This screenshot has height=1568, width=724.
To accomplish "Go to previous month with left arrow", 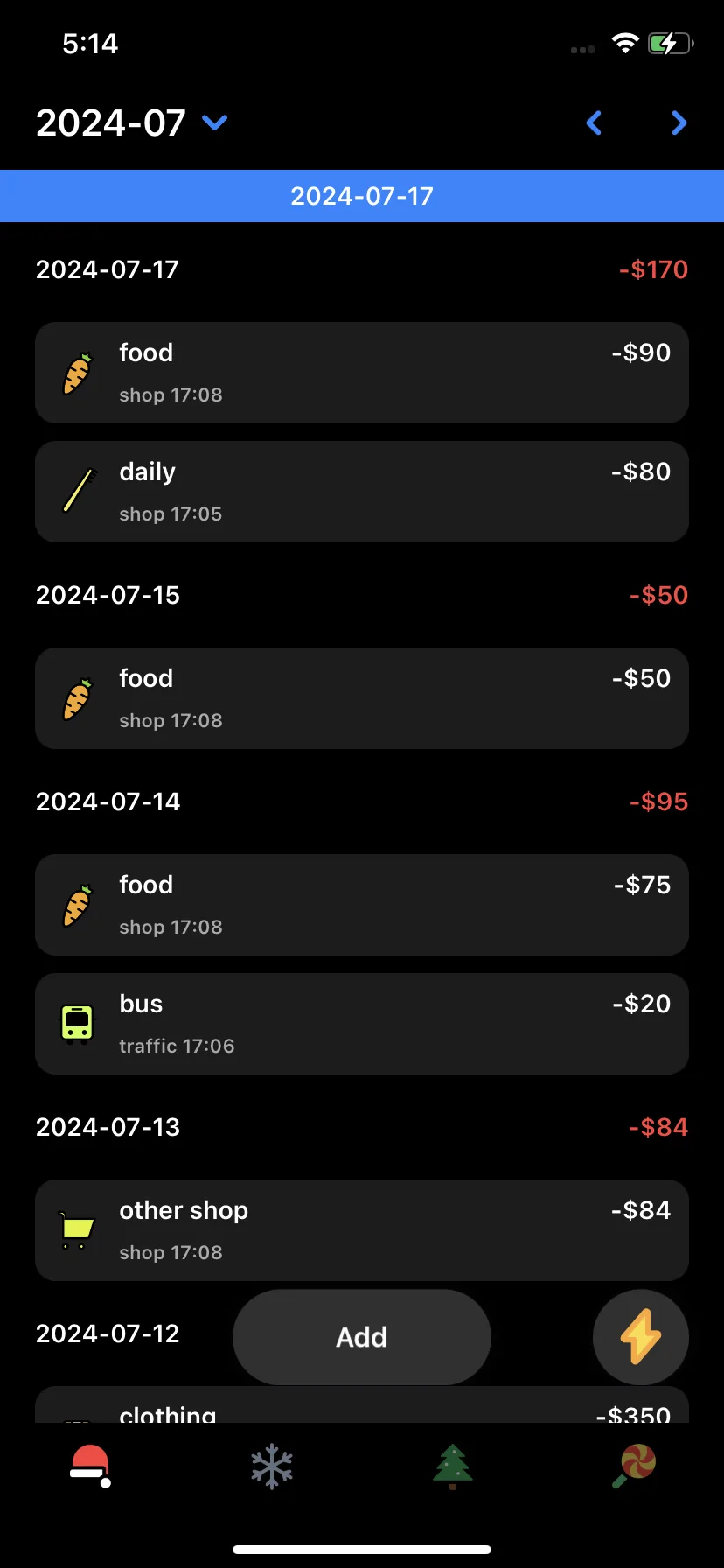I will [x=594, y=123].
